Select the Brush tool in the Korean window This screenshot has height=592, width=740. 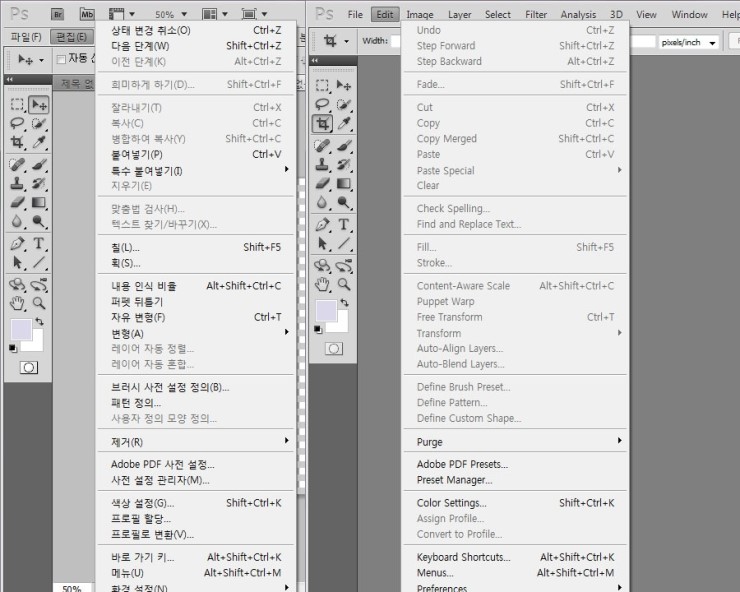point(39,165)
